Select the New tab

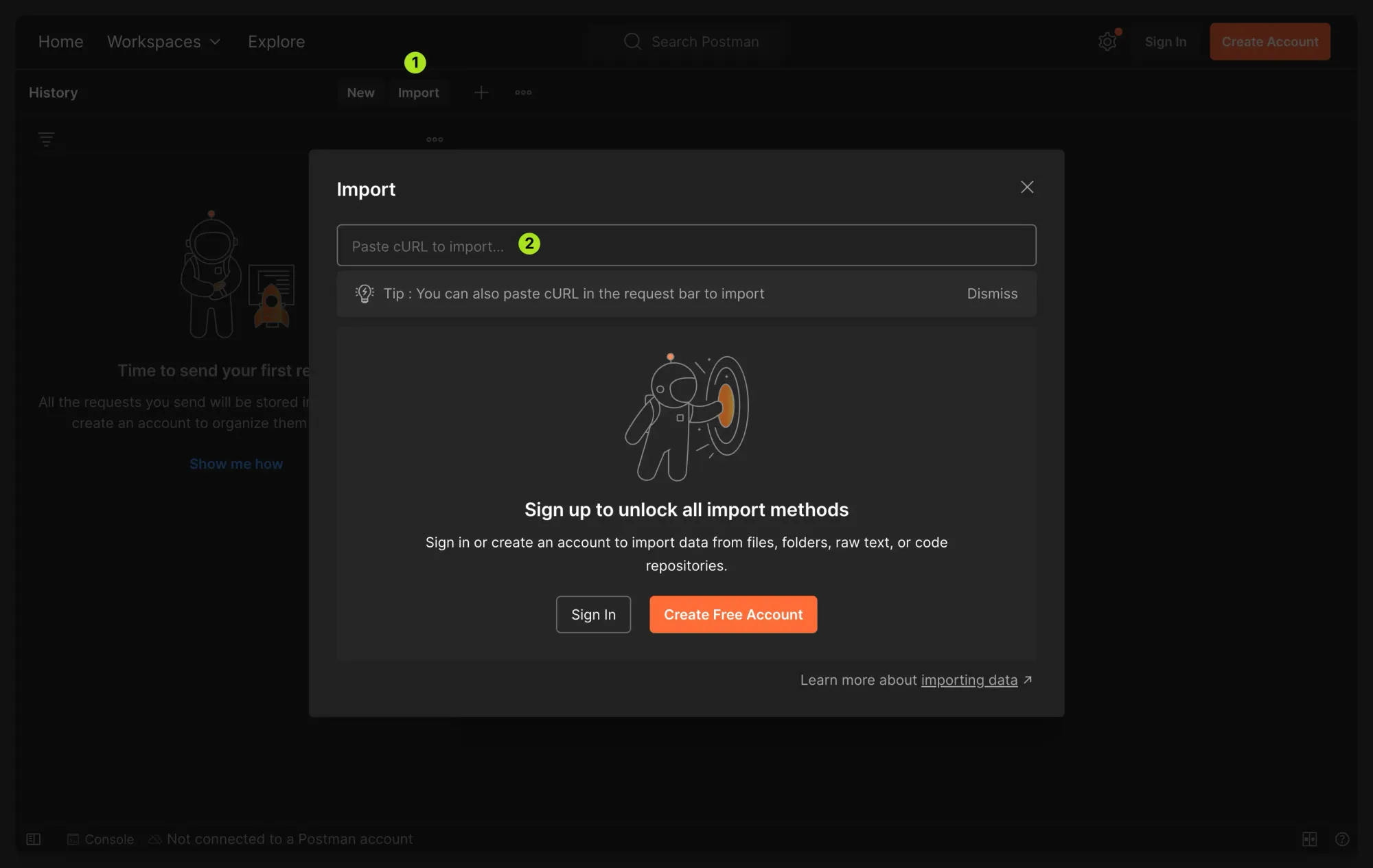pos(360,92)
